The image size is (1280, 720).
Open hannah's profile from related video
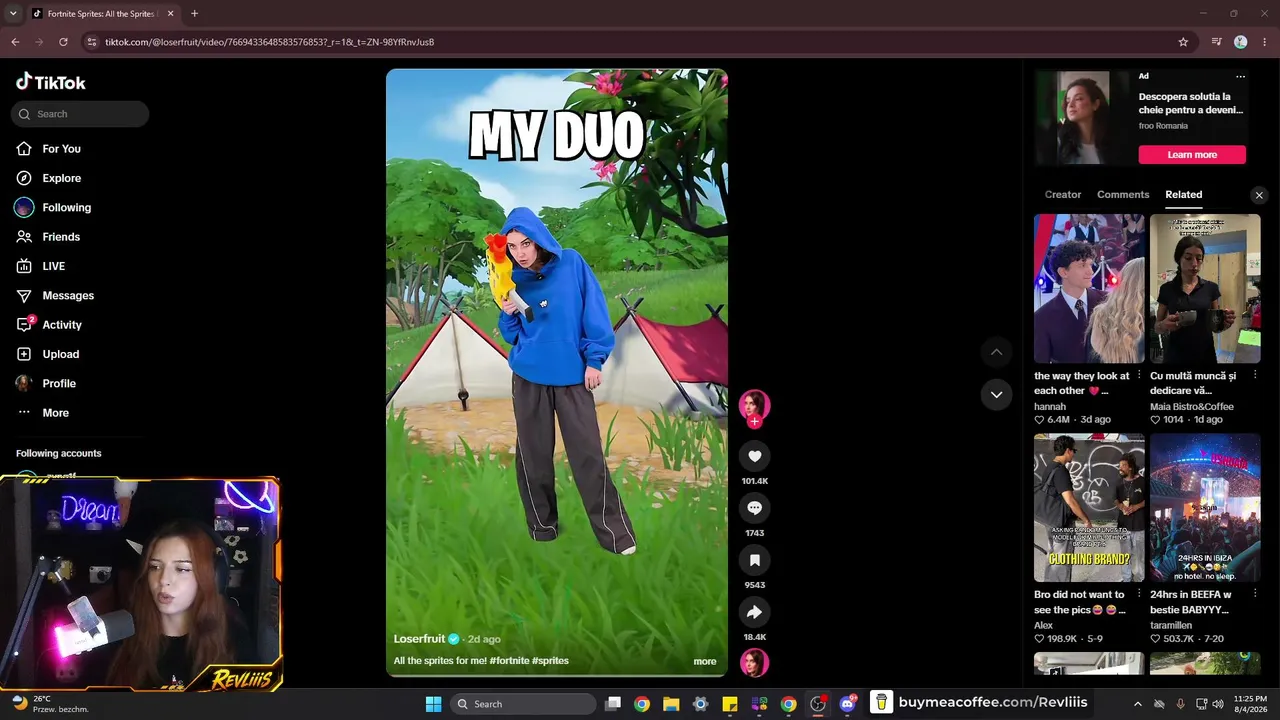1050,407
